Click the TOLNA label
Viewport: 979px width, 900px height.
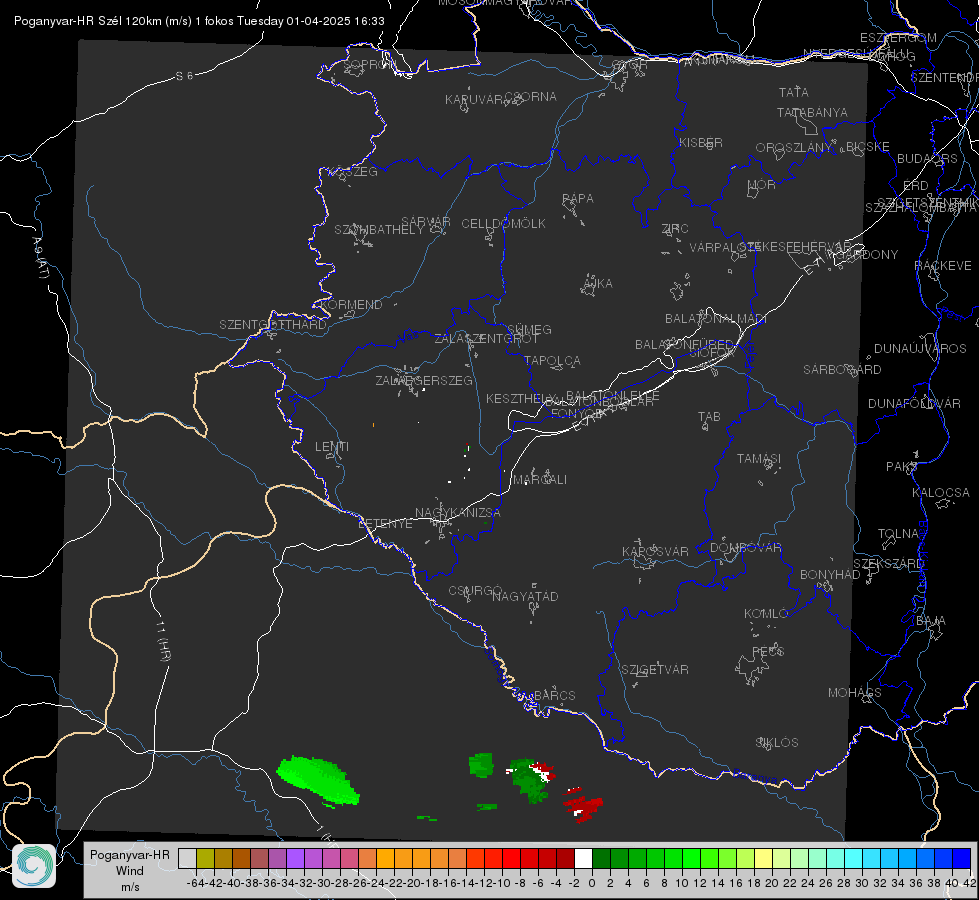tap(898, 534)
